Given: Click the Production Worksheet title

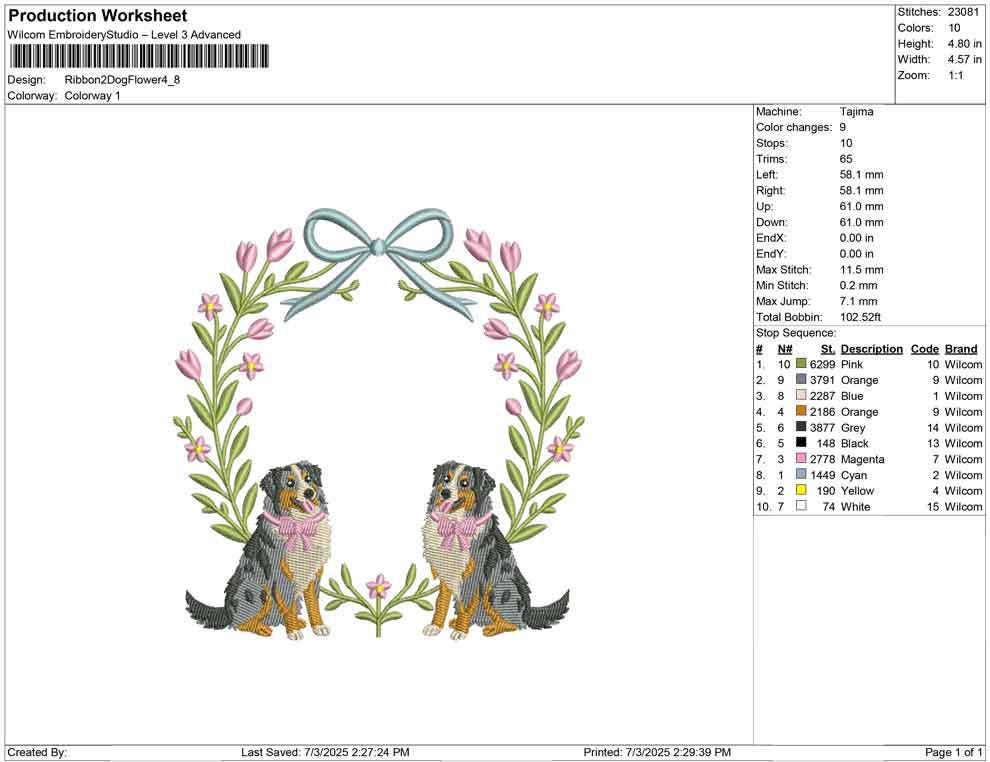Looking at the screenshot, I should pyautogui.click(x=97, y=16).
